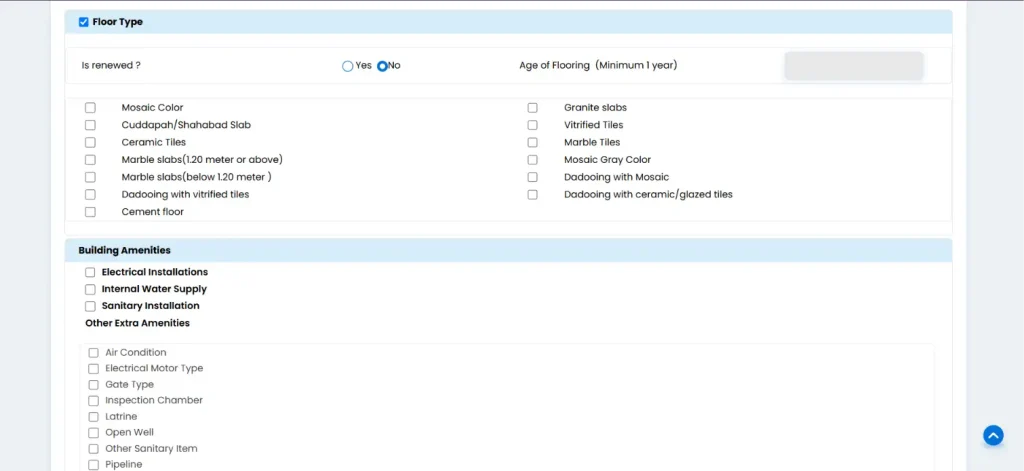Enable the Ceramic Tiles checkbox
1024x471 pixels.
pyautogui.click(x=90, y=142)
